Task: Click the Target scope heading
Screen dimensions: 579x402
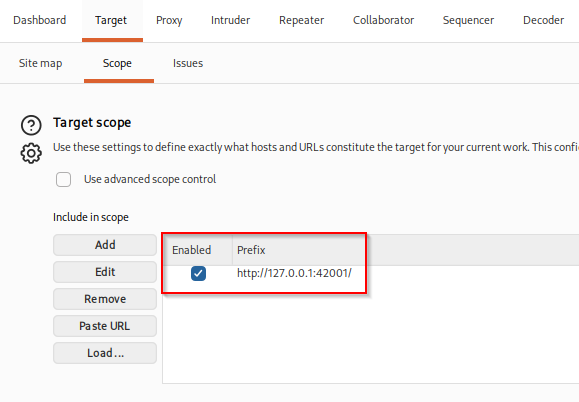Action: point(92,123)
